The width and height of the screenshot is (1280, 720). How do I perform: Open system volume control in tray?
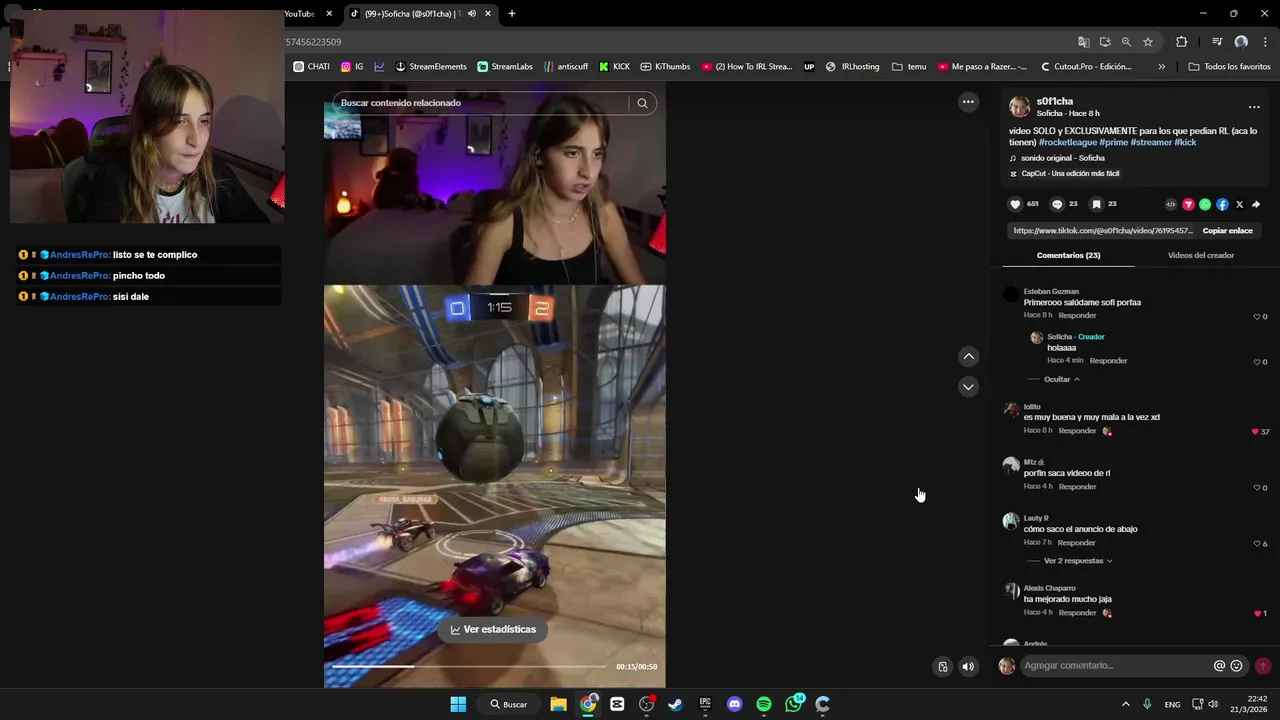[1213, 704]
